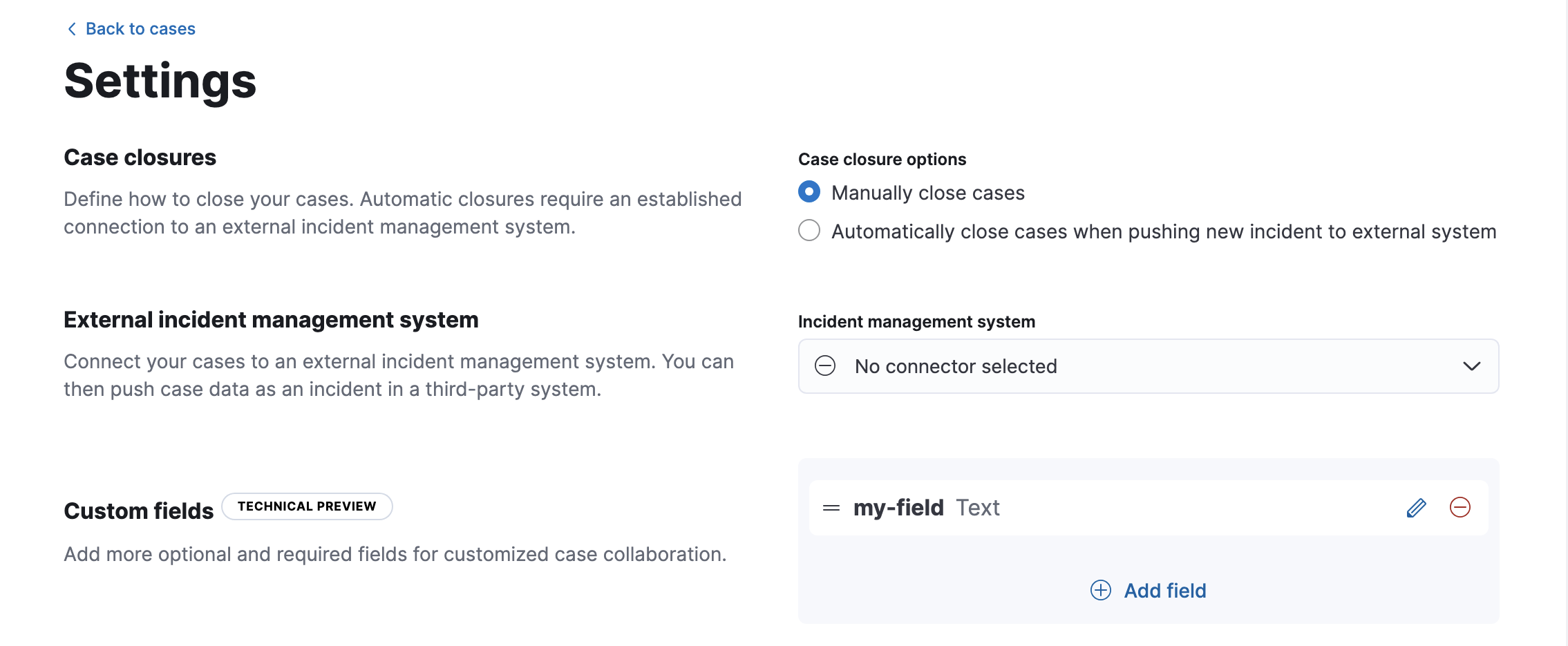The width and height of the screenshot is (1568, 646).
Task: Select the my-field custom field row
Action: tap(1147, 507)
